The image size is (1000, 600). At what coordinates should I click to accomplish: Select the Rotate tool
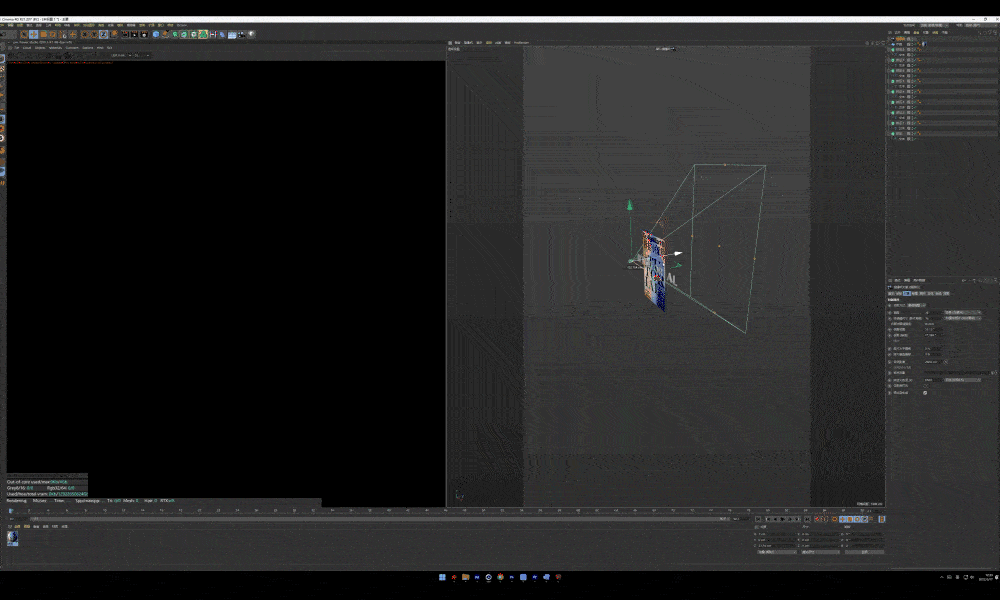coord(52,34)
